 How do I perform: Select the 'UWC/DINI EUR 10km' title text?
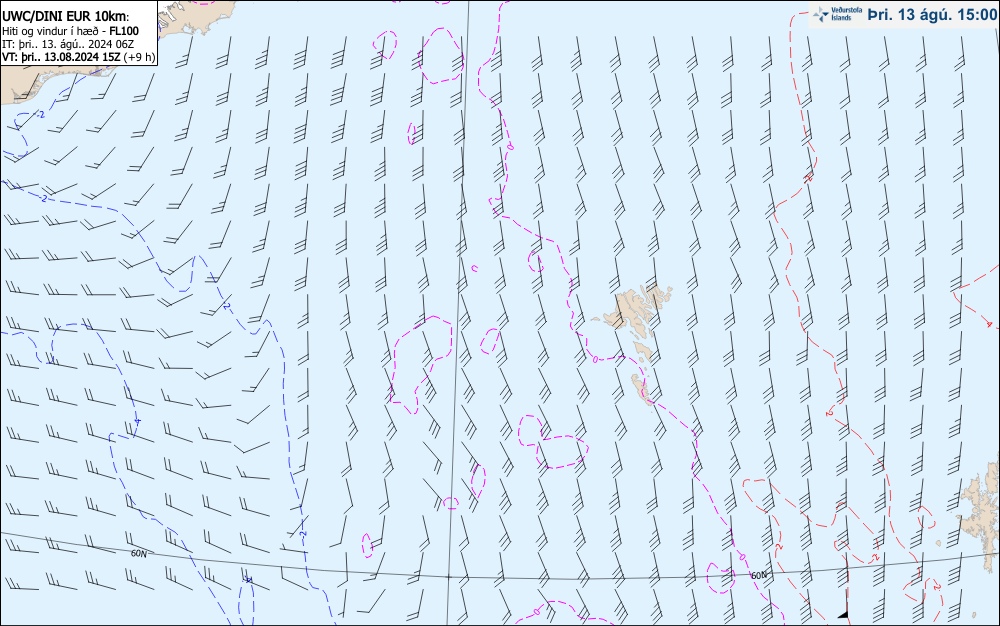click(x=64, y=17)
